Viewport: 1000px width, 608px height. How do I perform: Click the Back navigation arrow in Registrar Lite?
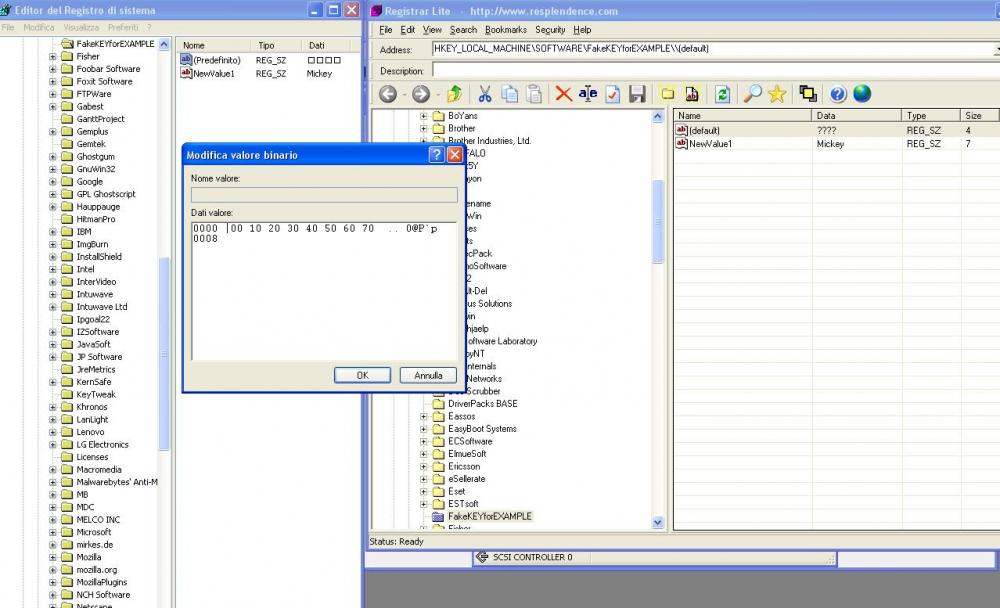point(388,94)
